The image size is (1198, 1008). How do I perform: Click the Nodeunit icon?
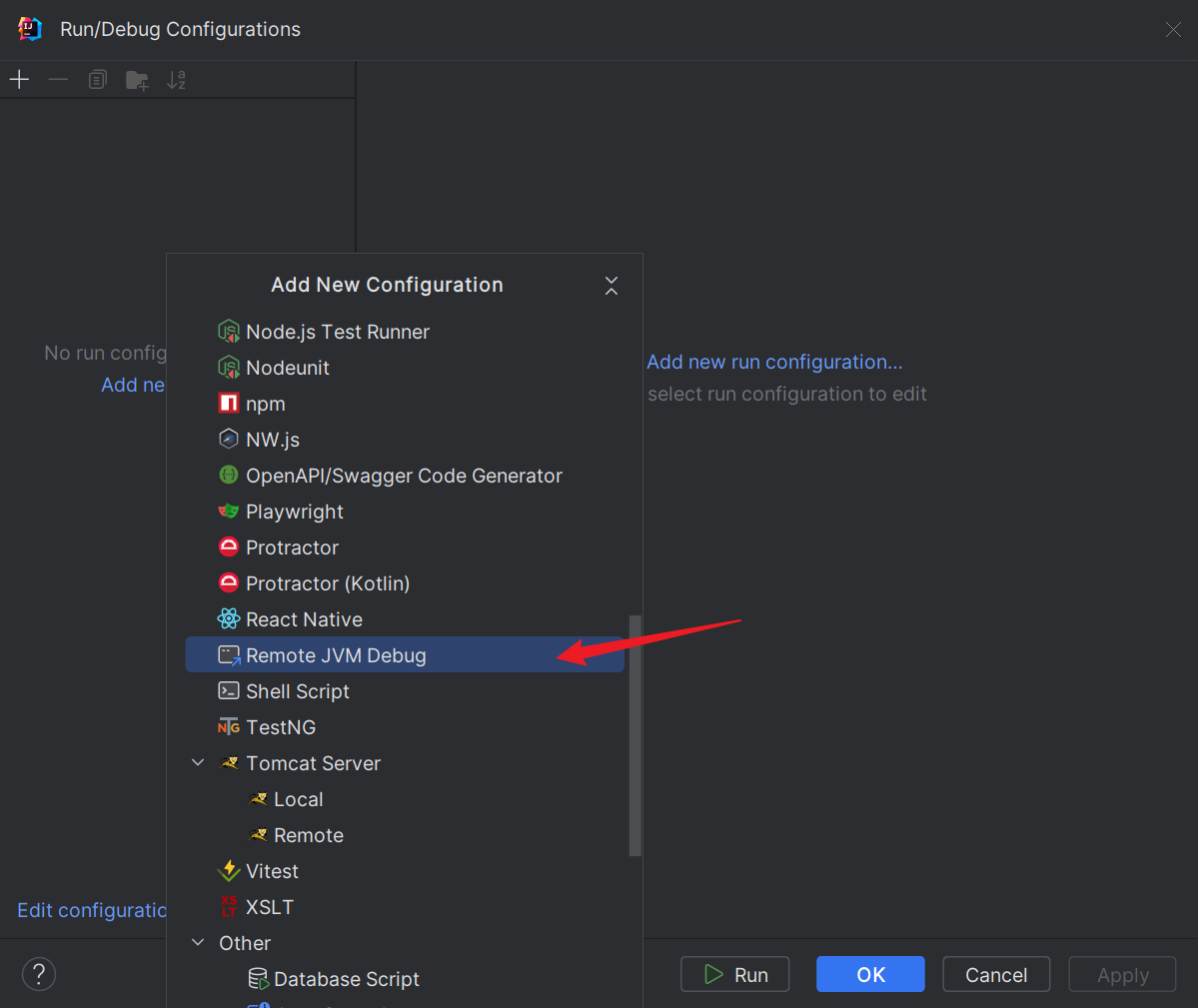coord(229,368)
